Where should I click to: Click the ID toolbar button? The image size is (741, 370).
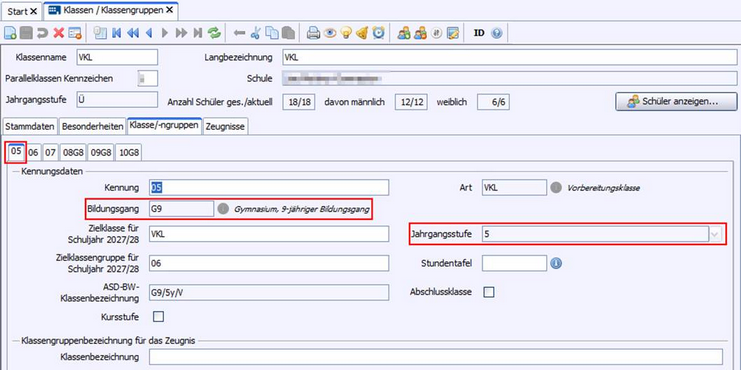click(x=479, y=33)
